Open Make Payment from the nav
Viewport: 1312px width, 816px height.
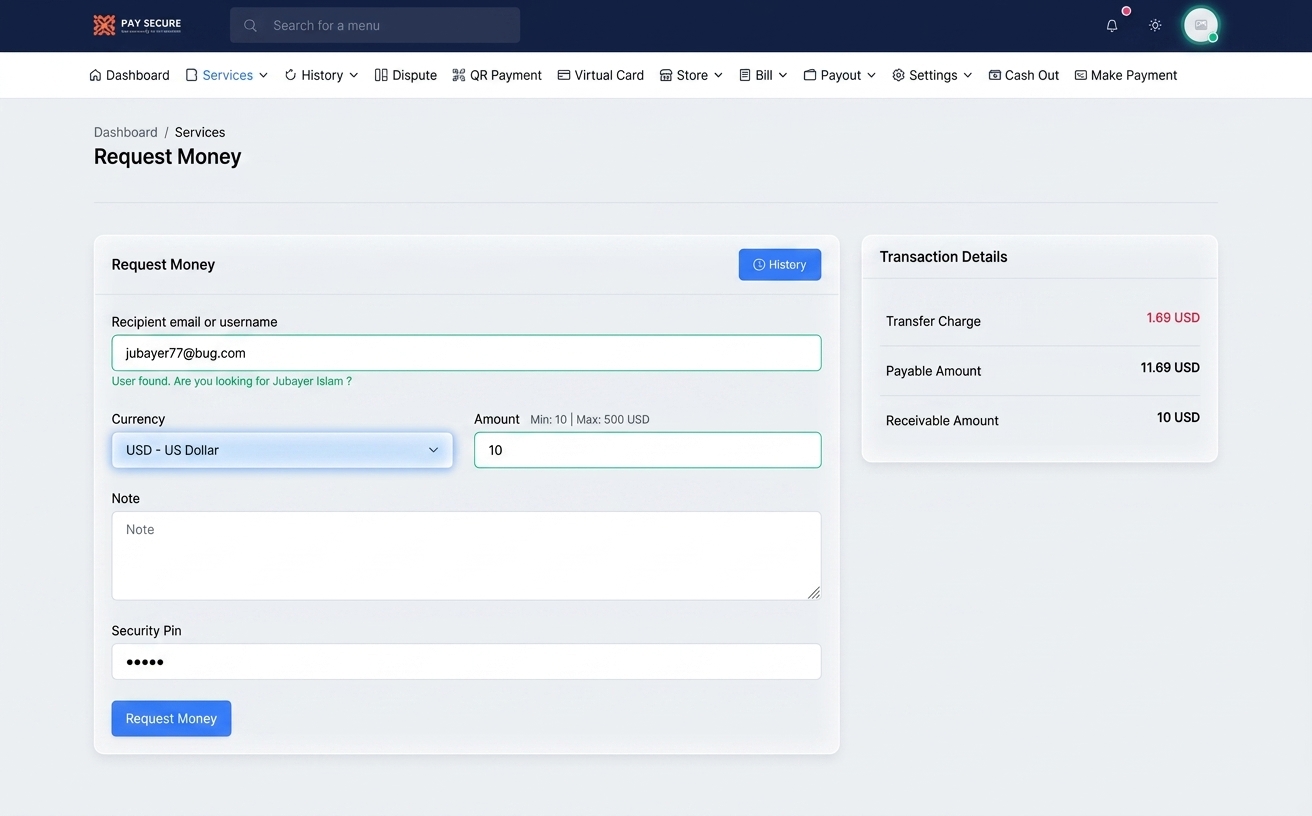(1125, 75)
